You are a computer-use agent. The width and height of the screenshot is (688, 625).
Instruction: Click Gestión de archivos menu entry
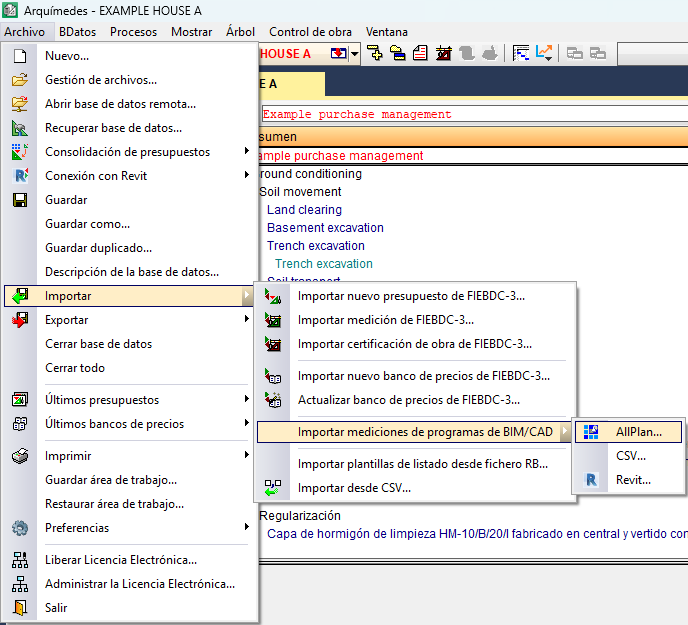[x=101, y=80]
